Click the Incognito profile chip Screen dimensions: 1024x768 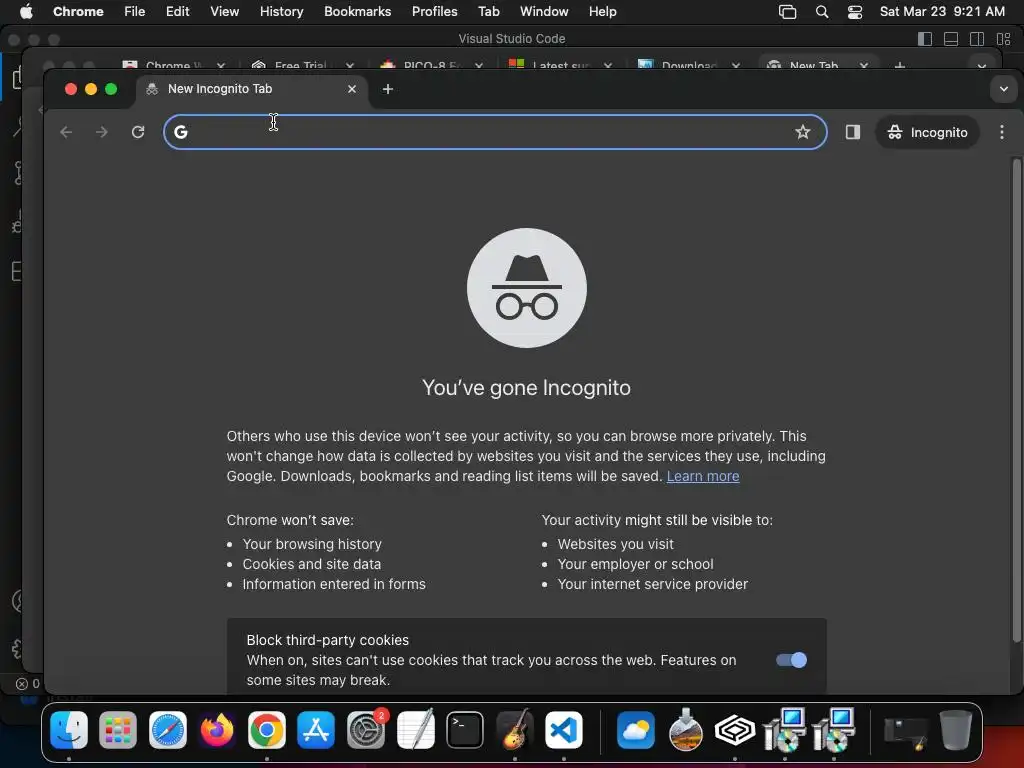[x=927, y=132]
